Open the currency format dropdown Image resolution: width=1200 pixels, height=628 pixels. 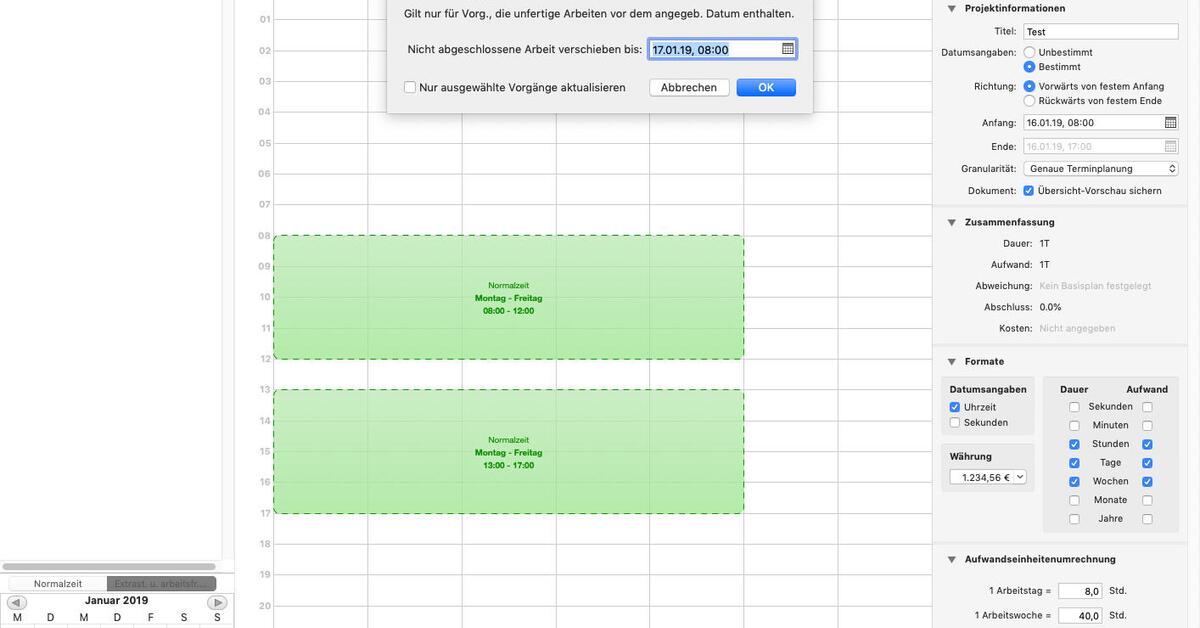tap(987, 475)
